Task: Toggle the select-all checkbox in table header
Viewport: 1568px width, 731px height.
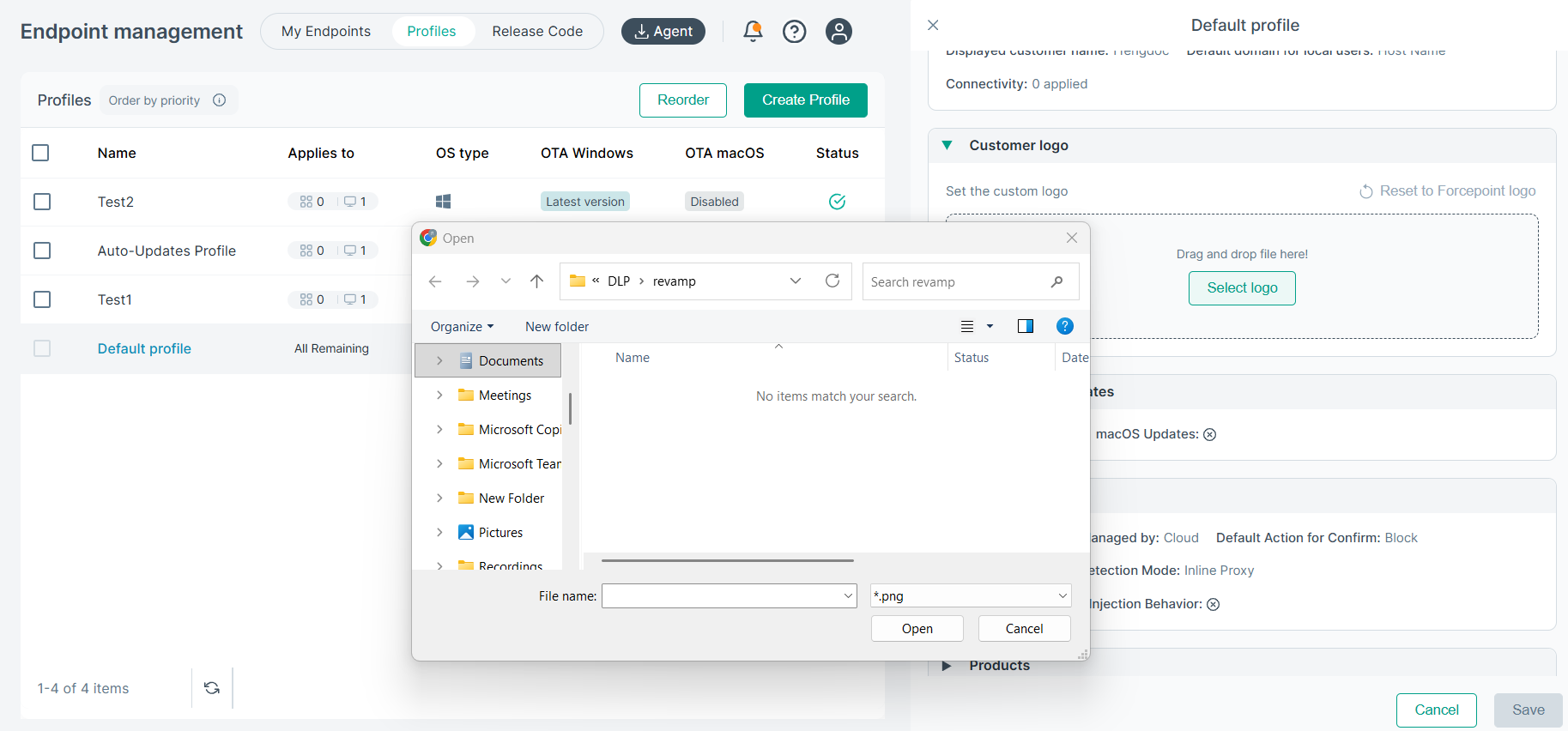Action: (x=40, y=153)
